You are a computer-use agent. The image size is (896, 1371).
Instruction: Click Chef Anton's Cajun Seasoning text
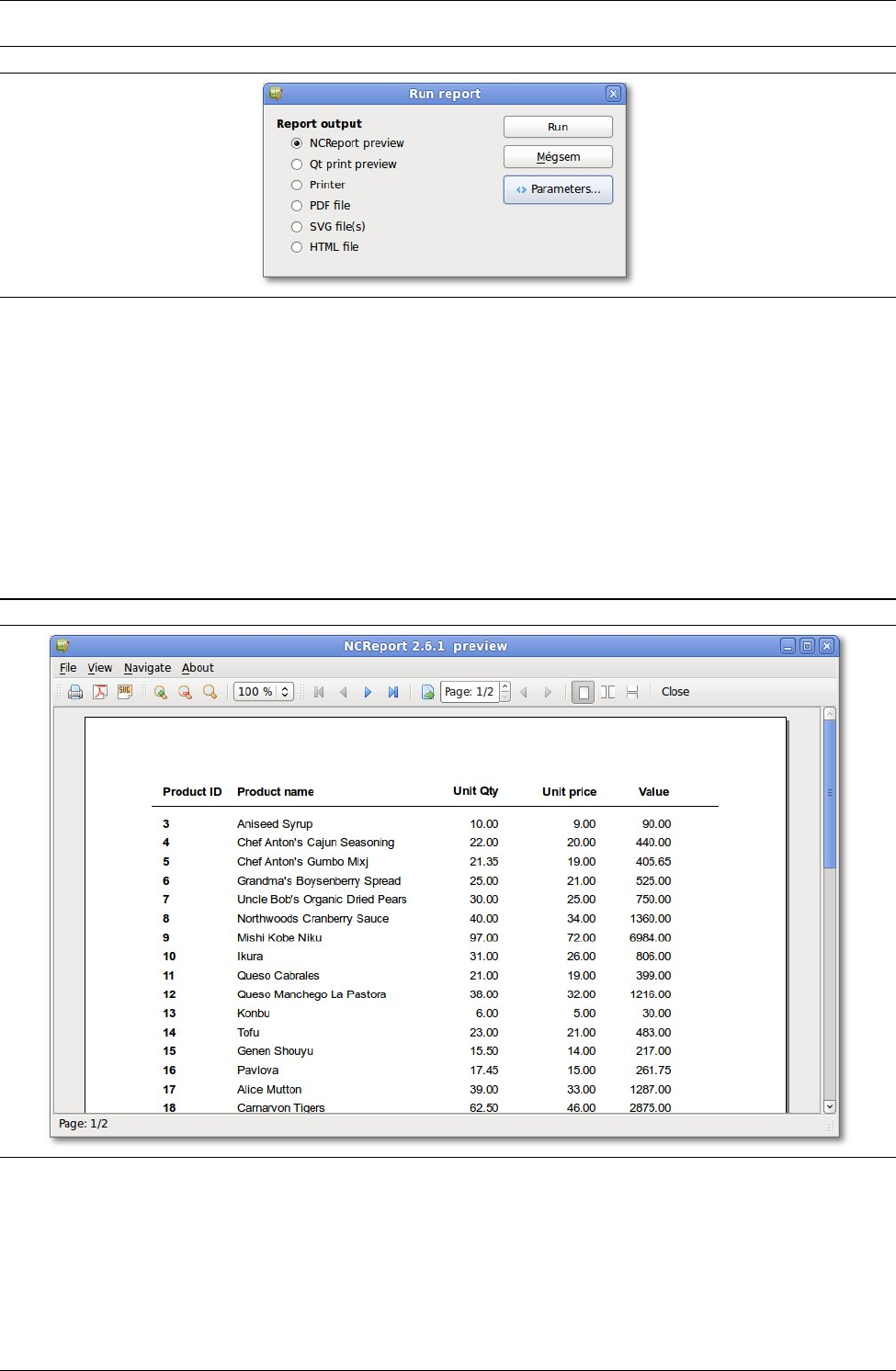[x=316, y=843]
